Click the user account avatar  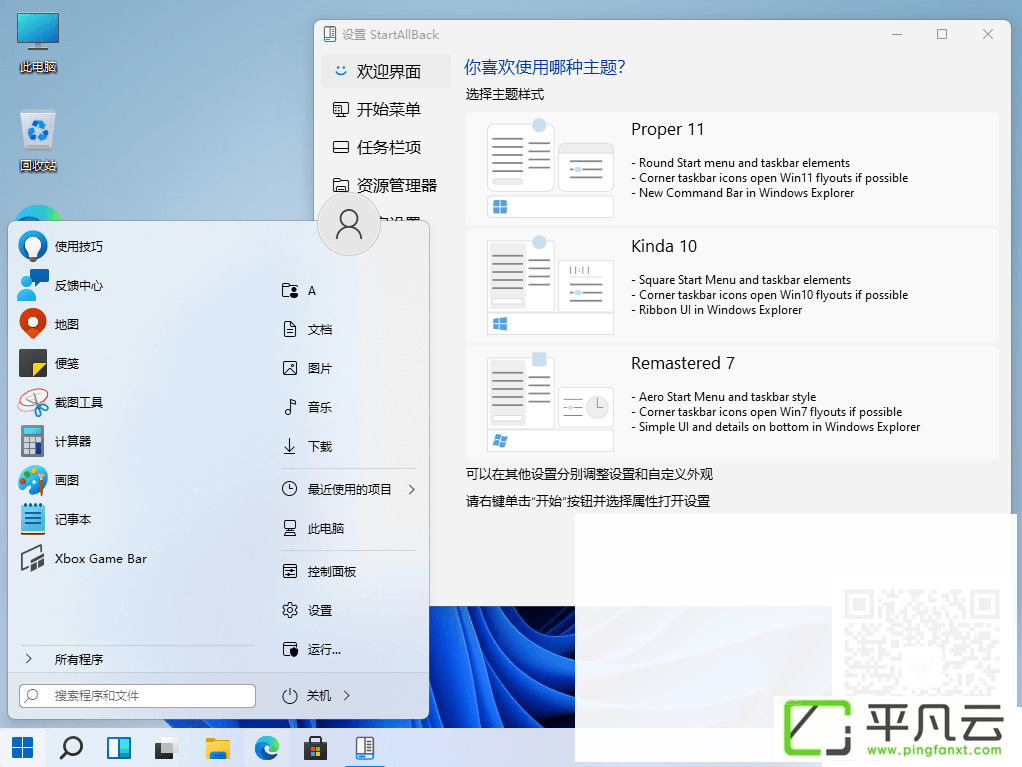pyautogui.click(x=349, y=224)
